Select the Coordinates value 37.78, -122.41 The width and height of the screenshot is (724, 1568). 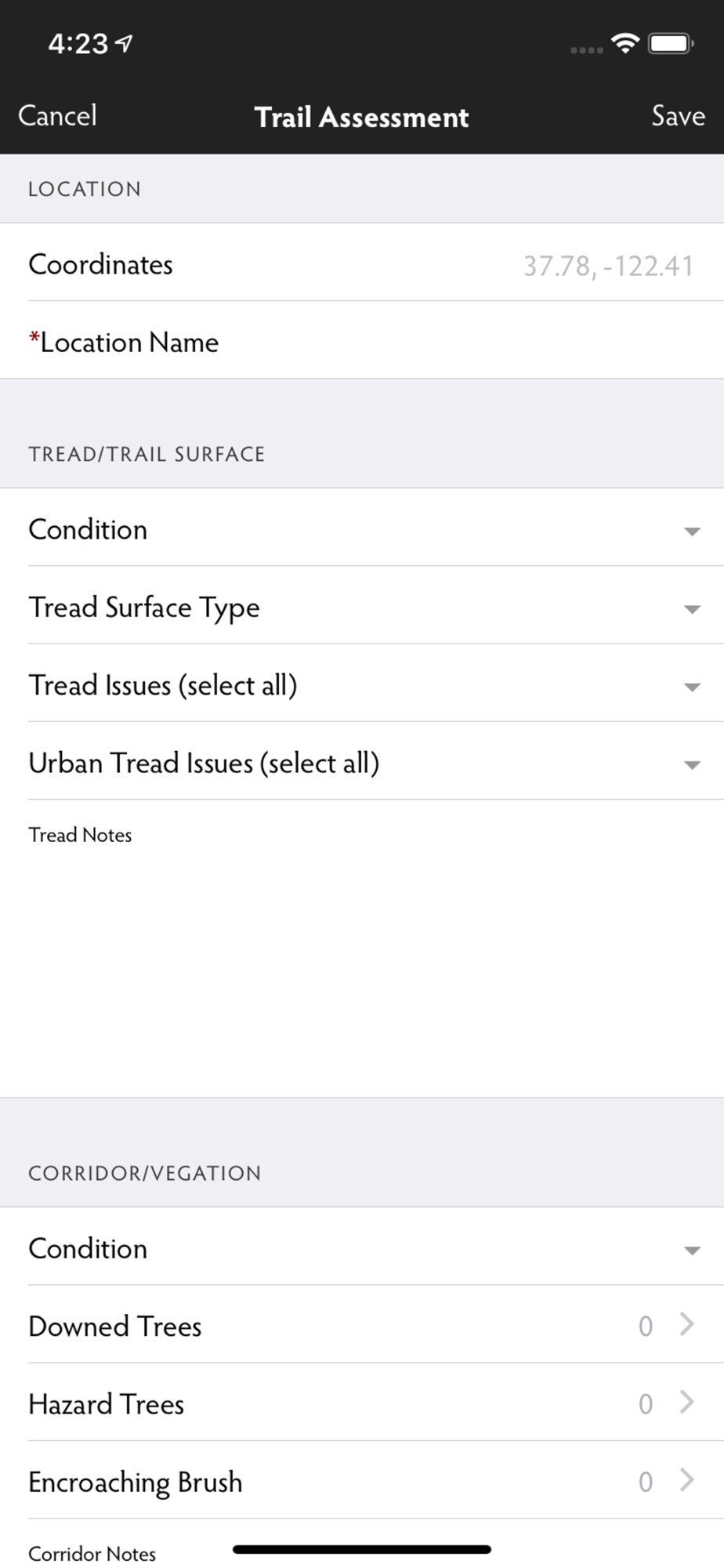point(608,266)
